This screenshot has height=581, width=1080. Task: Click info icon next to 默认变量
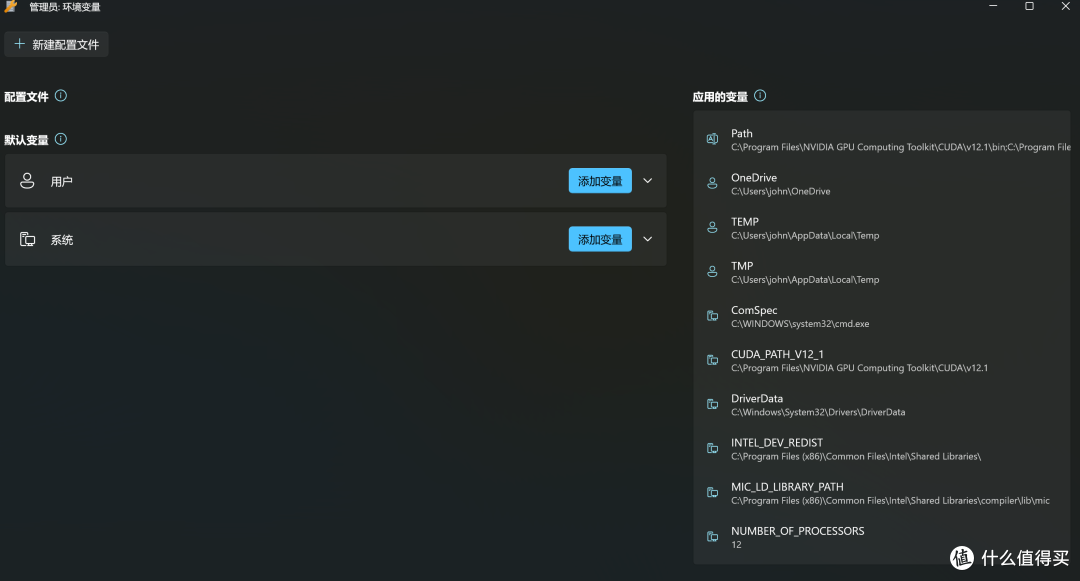(61, 139)
